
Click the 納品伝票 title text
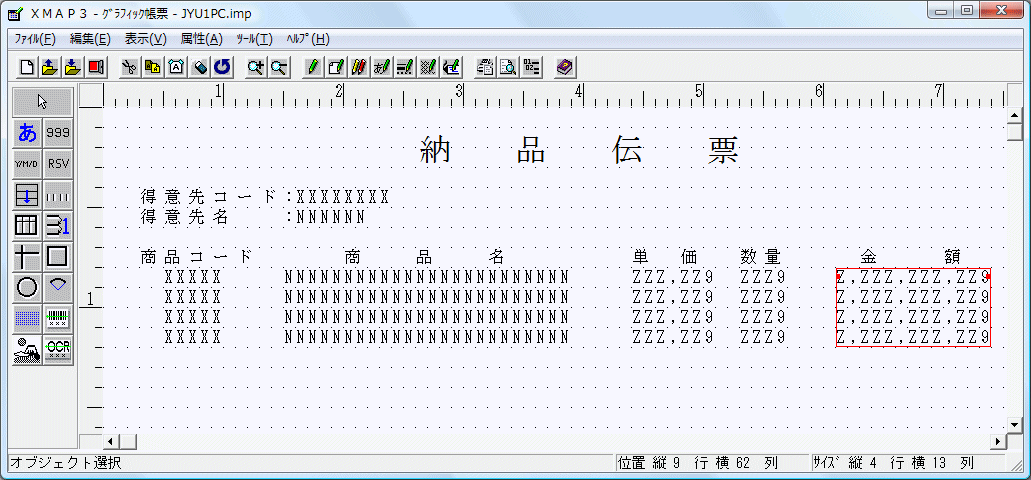point(579,150)
